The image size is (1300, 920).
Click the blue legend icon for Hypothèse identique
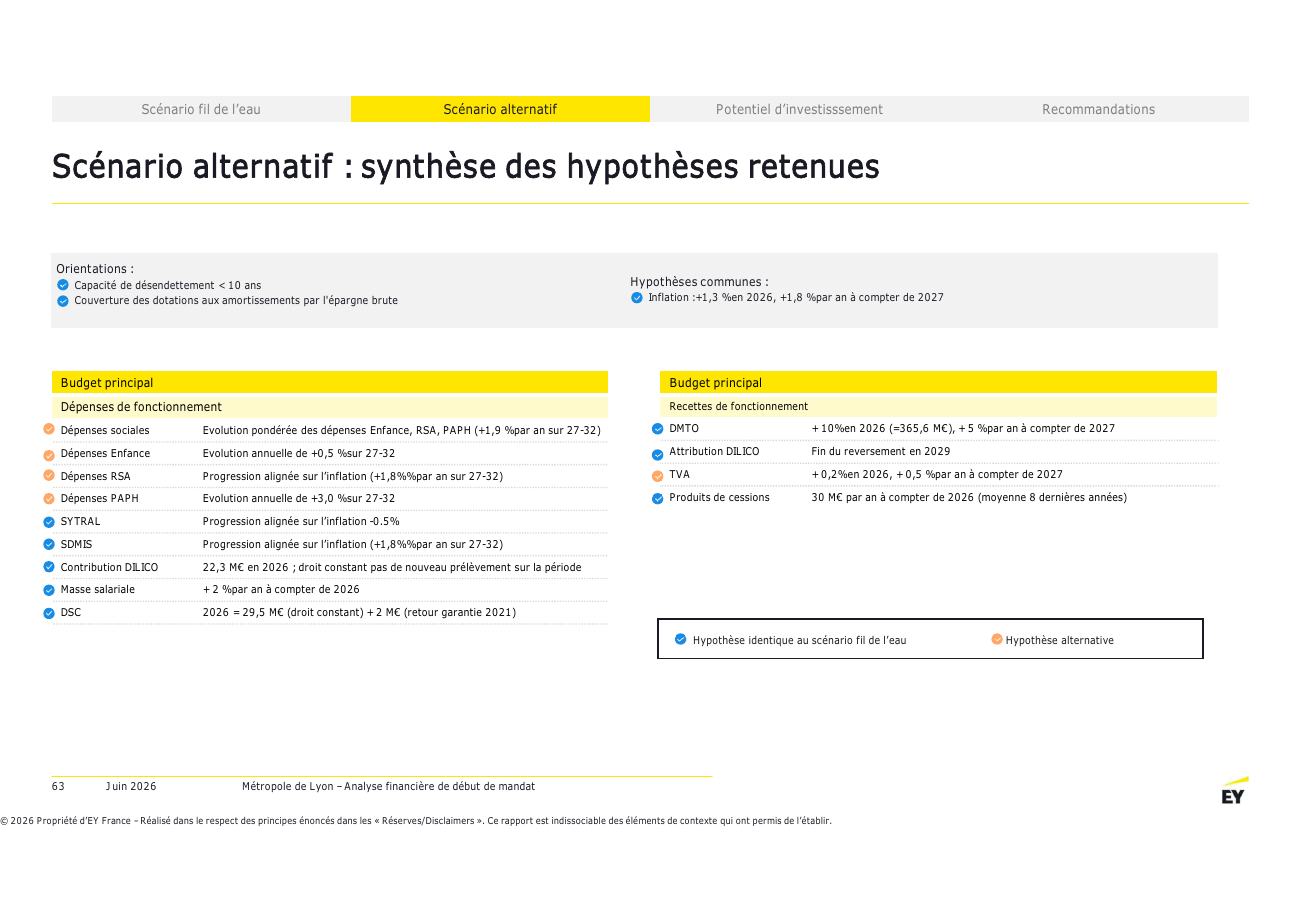(x=681, y=639)
